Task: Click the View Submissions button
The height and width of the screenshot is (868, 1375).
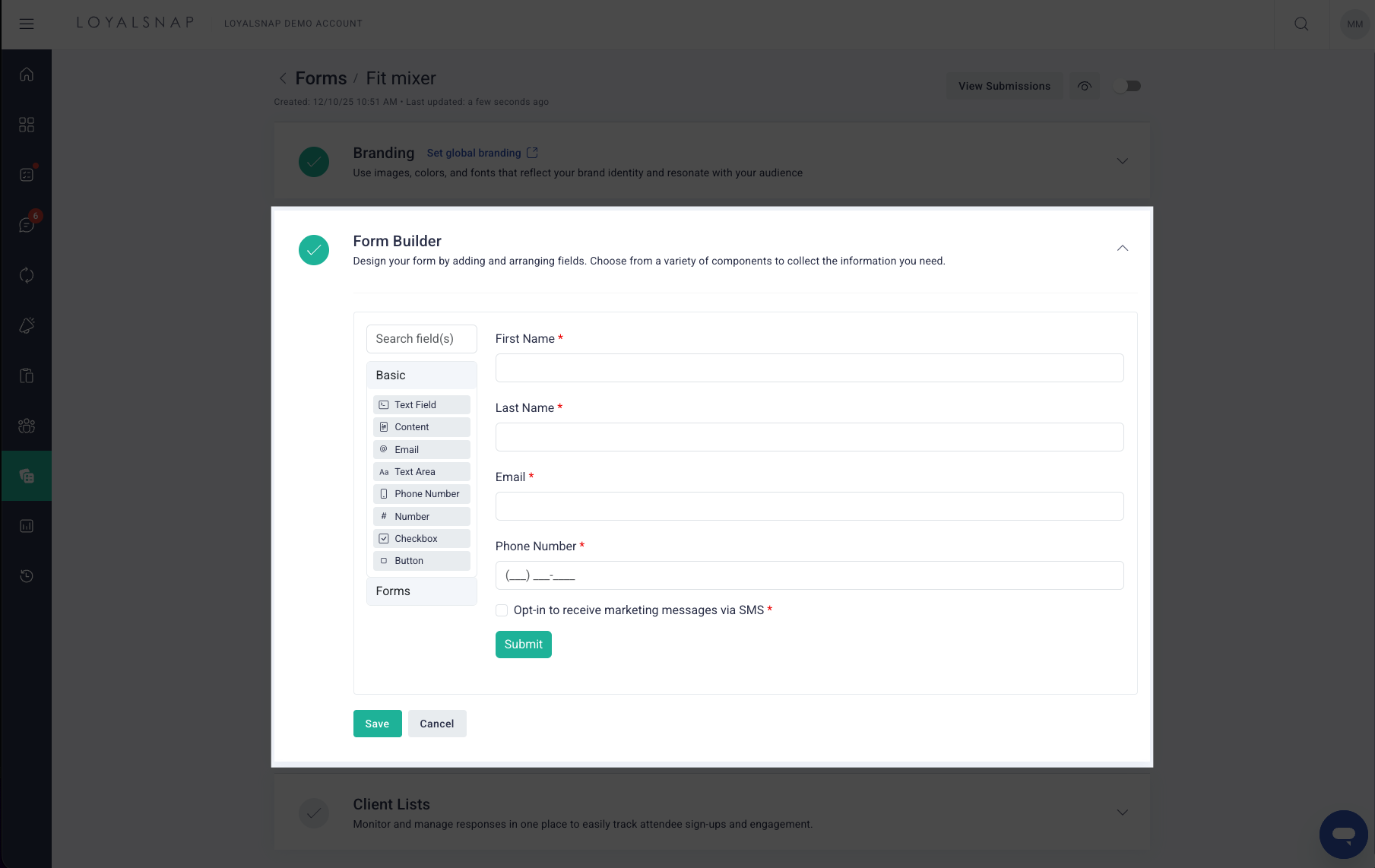Action: pos(1004,86)
